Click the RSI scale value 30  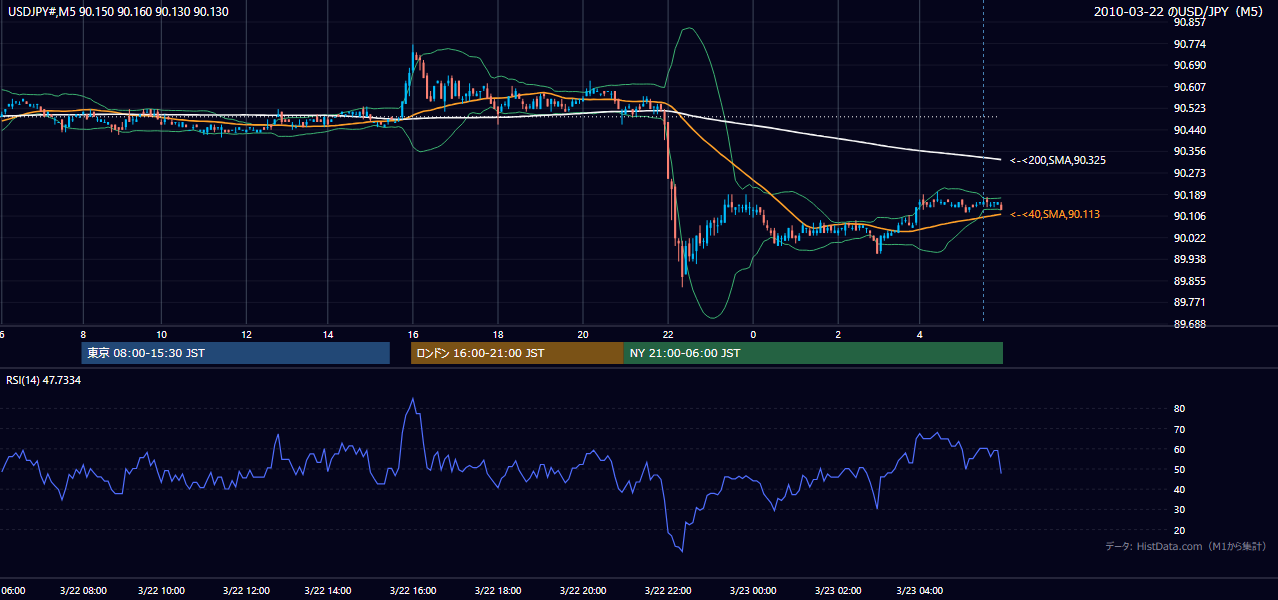point(1179,509)
